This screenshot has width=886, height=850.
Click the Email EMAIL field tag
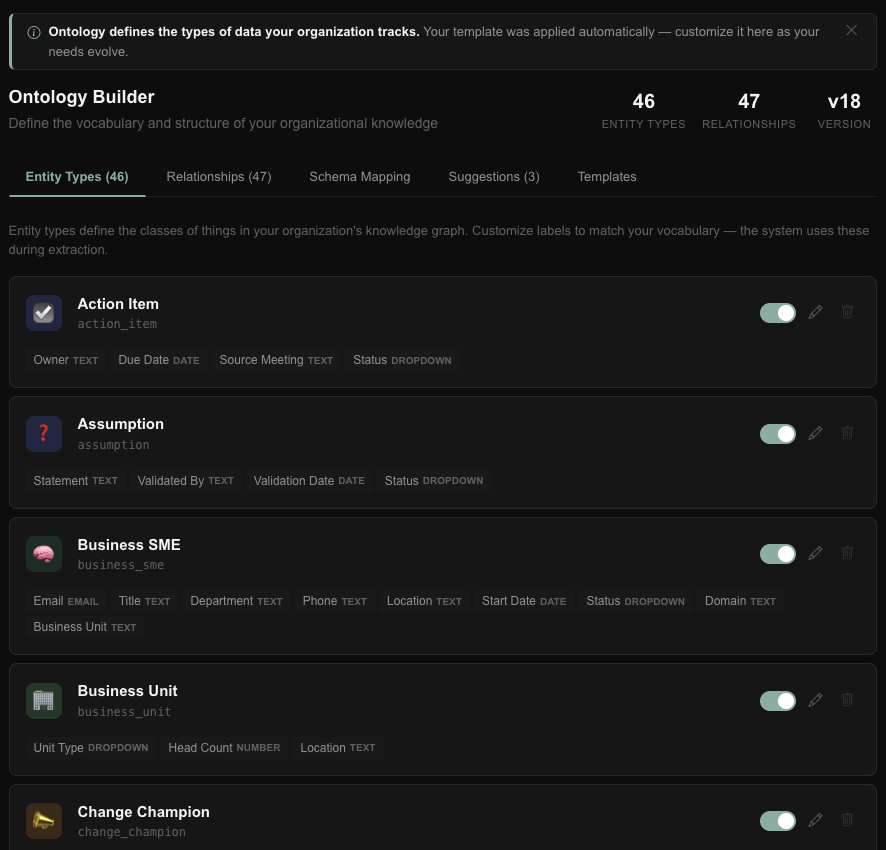click(66, 601)
